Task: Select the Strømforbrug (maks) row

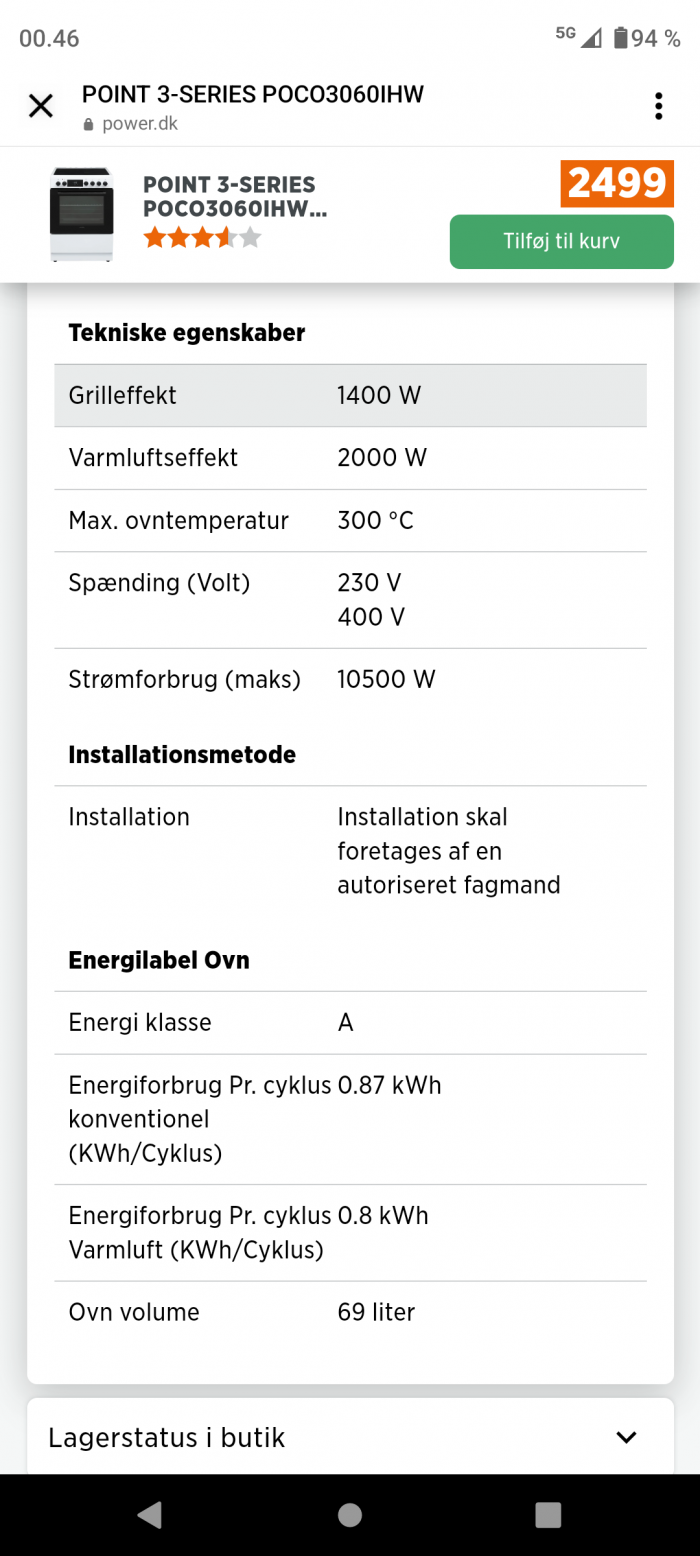Action: 350,680
